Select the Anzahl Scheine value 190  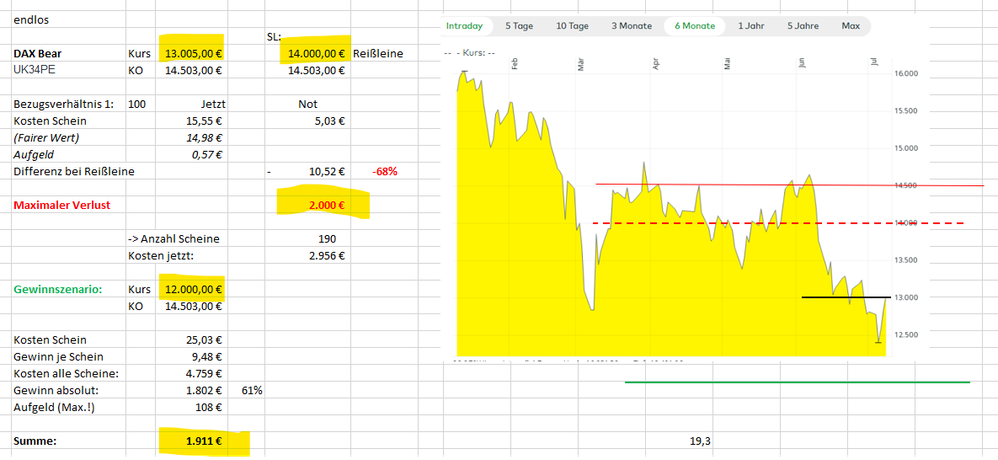(x=325, y=239)
